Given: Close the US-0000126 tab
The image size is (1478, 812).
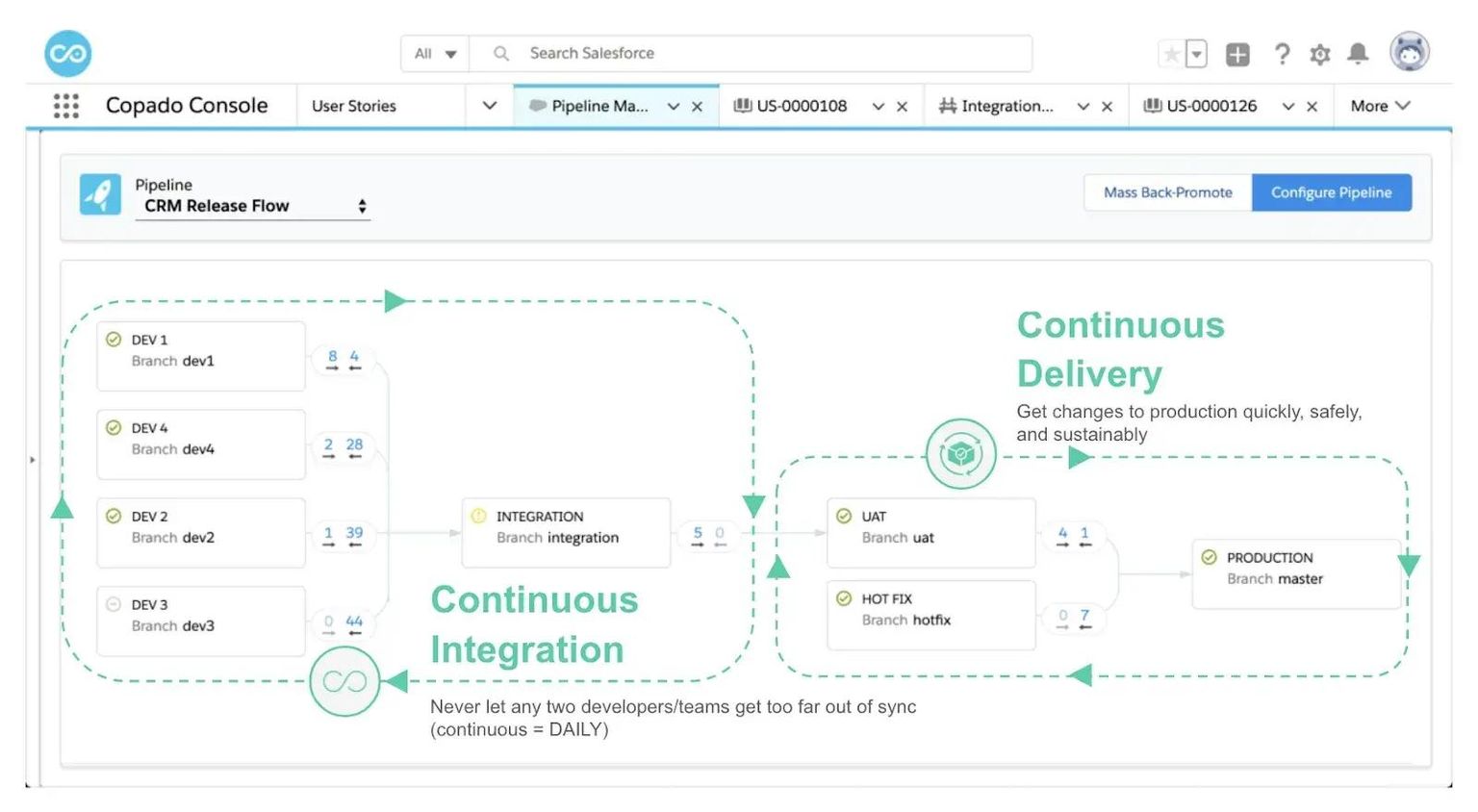Looking at the screenshot, I should click(1312, 107).
